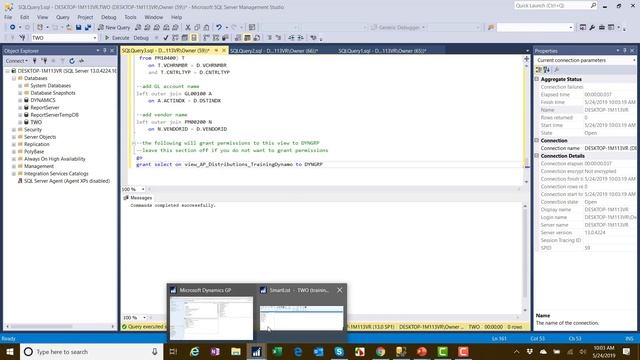Select Results to Text icon

click(238, 38)
